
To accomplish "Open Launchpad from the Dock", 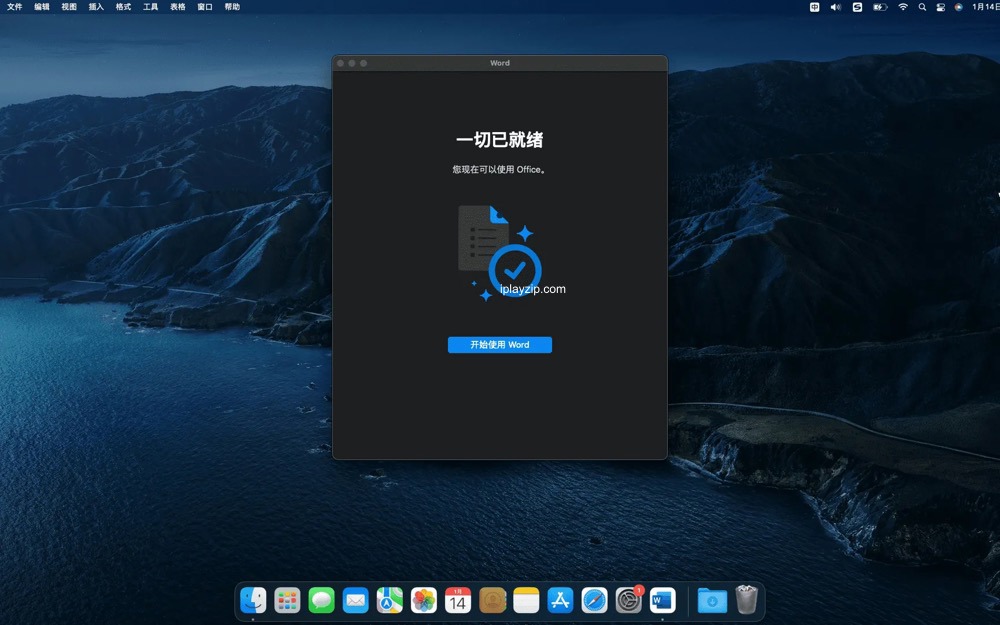I will coord(287,600).
